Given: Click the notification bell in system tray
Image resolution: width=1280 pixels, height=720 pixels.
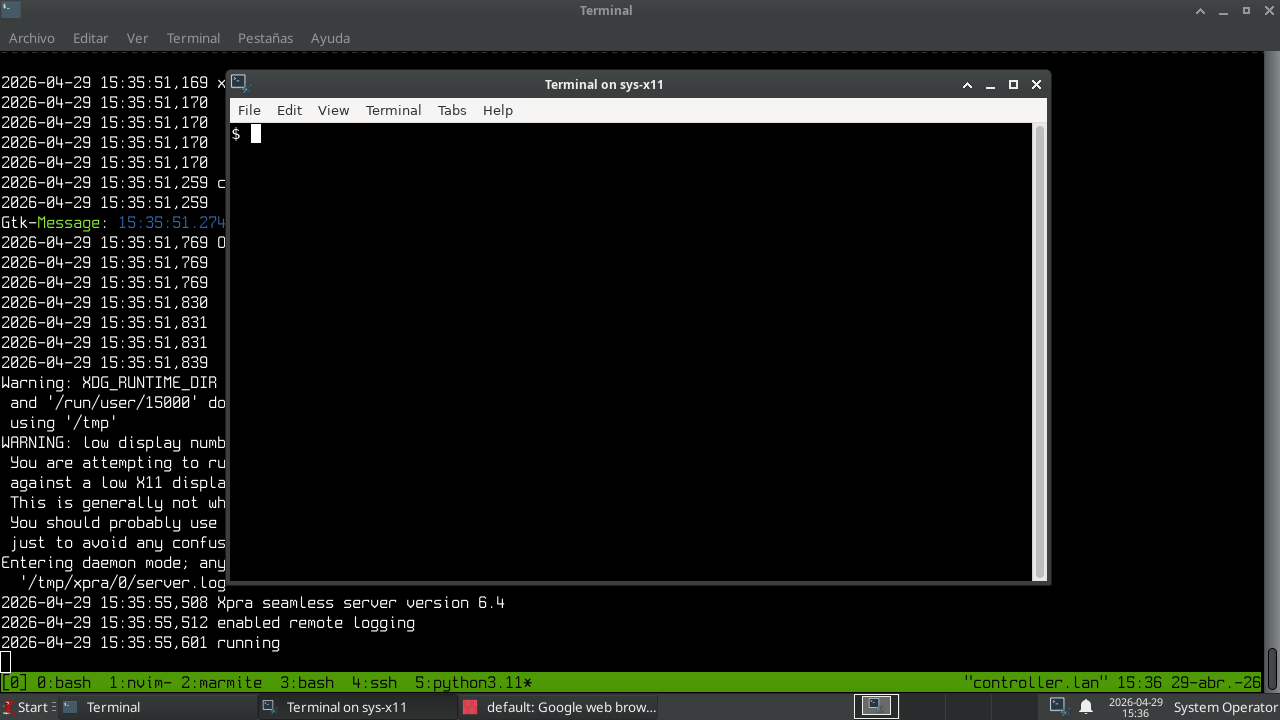Looking at the screenshot, I should pos(1085,707).
